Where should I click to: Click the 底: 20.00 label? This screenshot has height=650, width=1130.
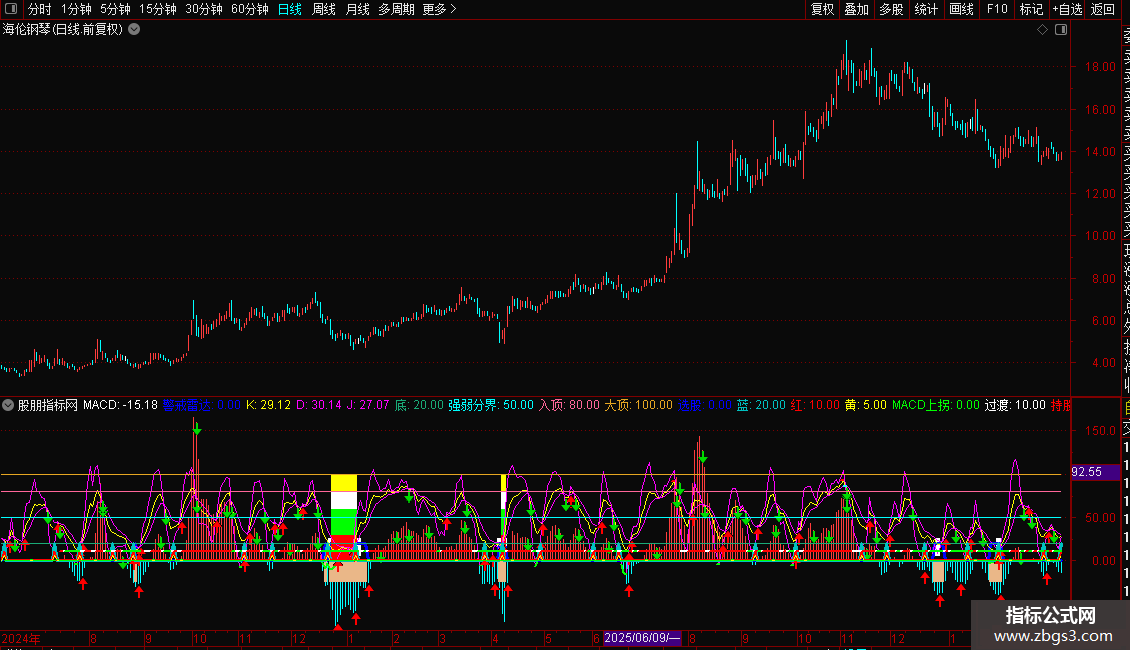pyautogui.click(x=419, y=405)
